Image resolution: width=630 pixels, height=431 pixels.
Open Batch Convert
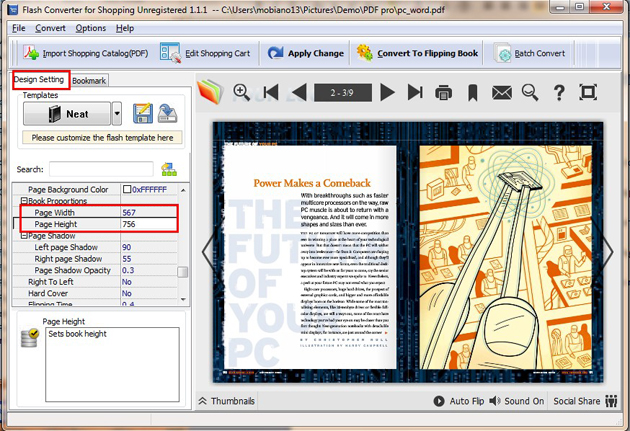(530, 53)
